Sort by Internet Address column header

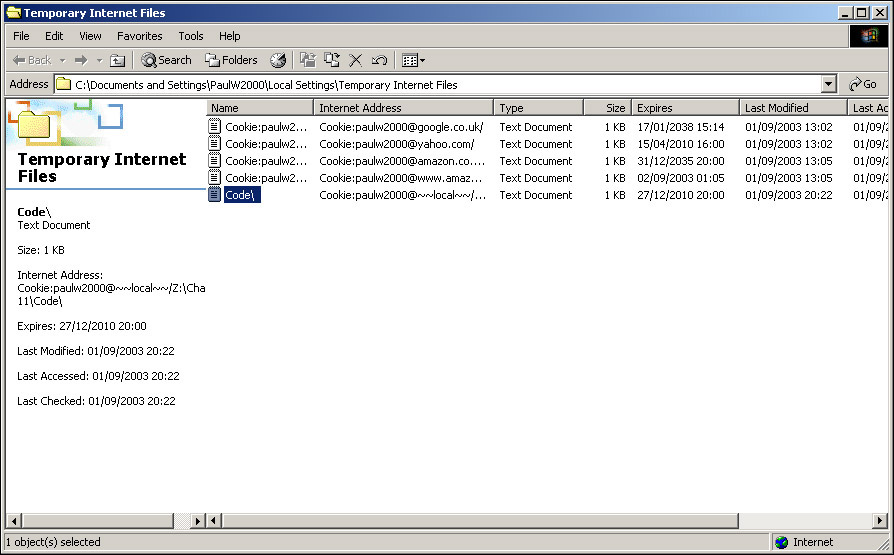pyautogui.click(x=402, y=108)
